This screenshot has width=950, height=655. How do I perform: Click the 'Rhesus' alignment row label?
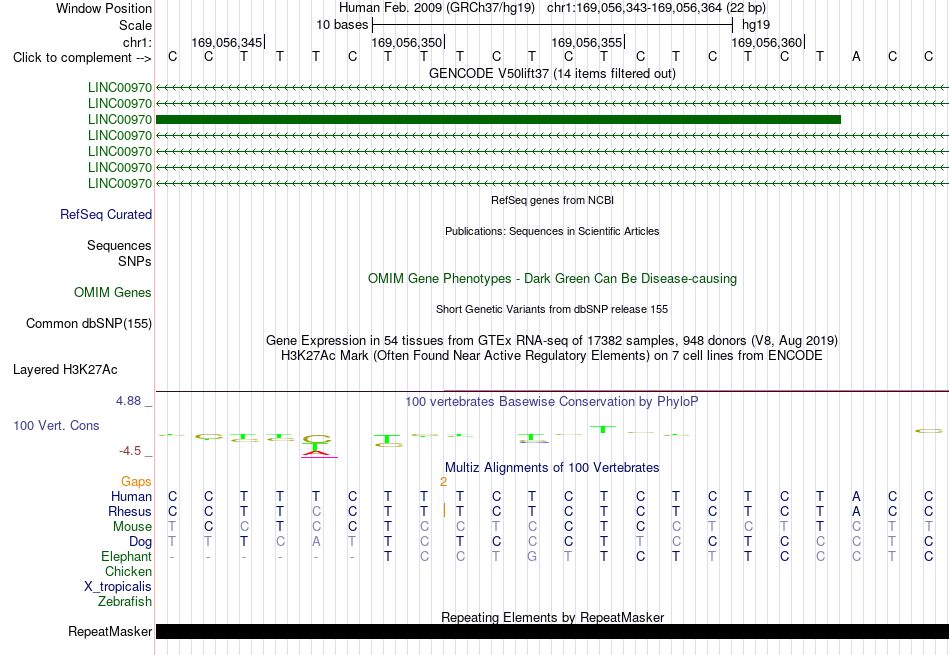click(130, 511)
